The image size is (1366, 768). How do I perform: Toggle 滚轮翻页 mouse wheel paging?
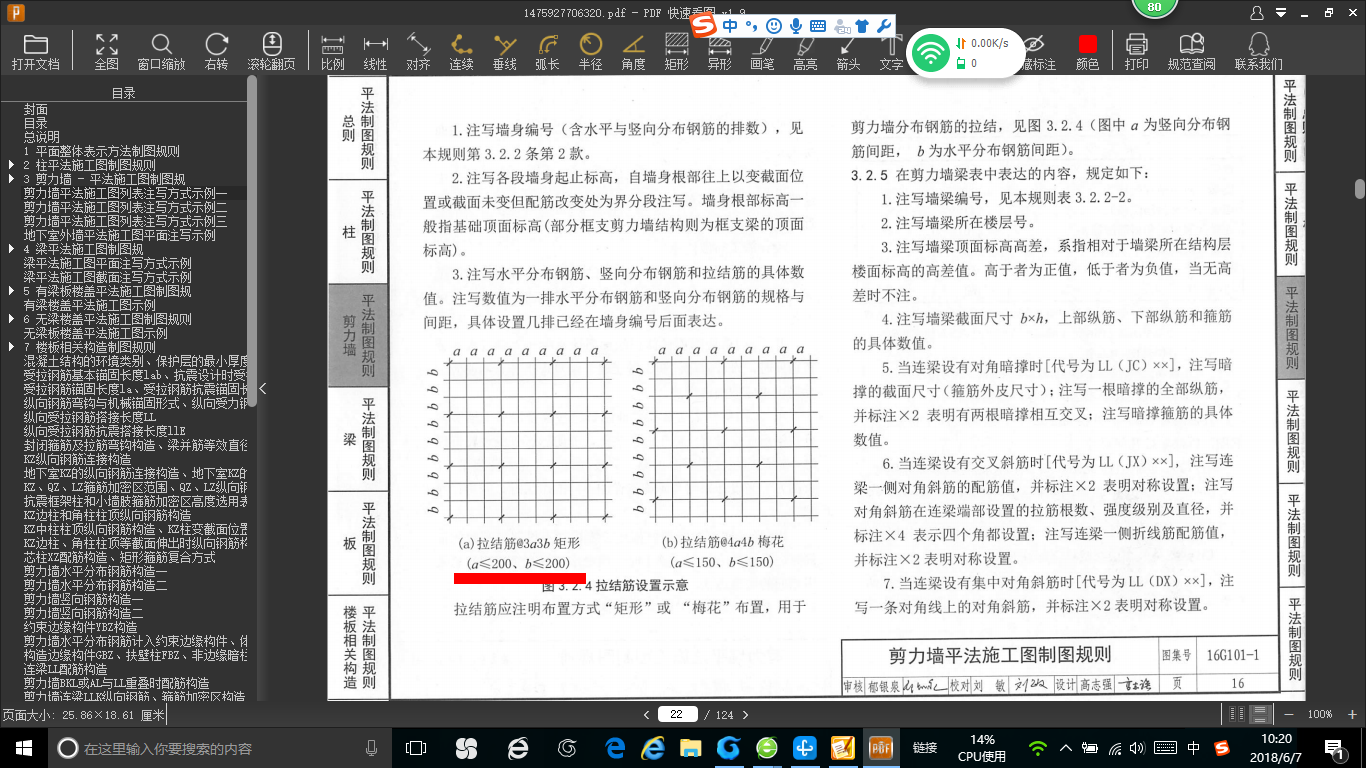272,51
